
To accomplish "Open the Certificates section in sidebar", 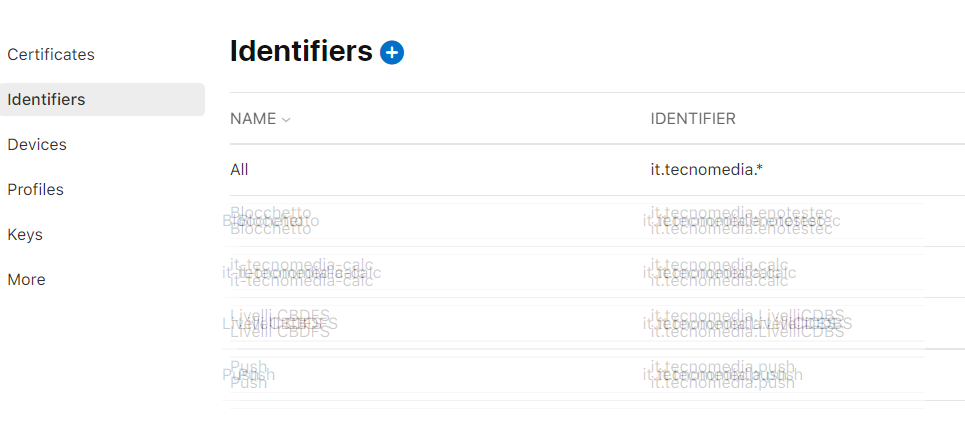I will point(51,55).
